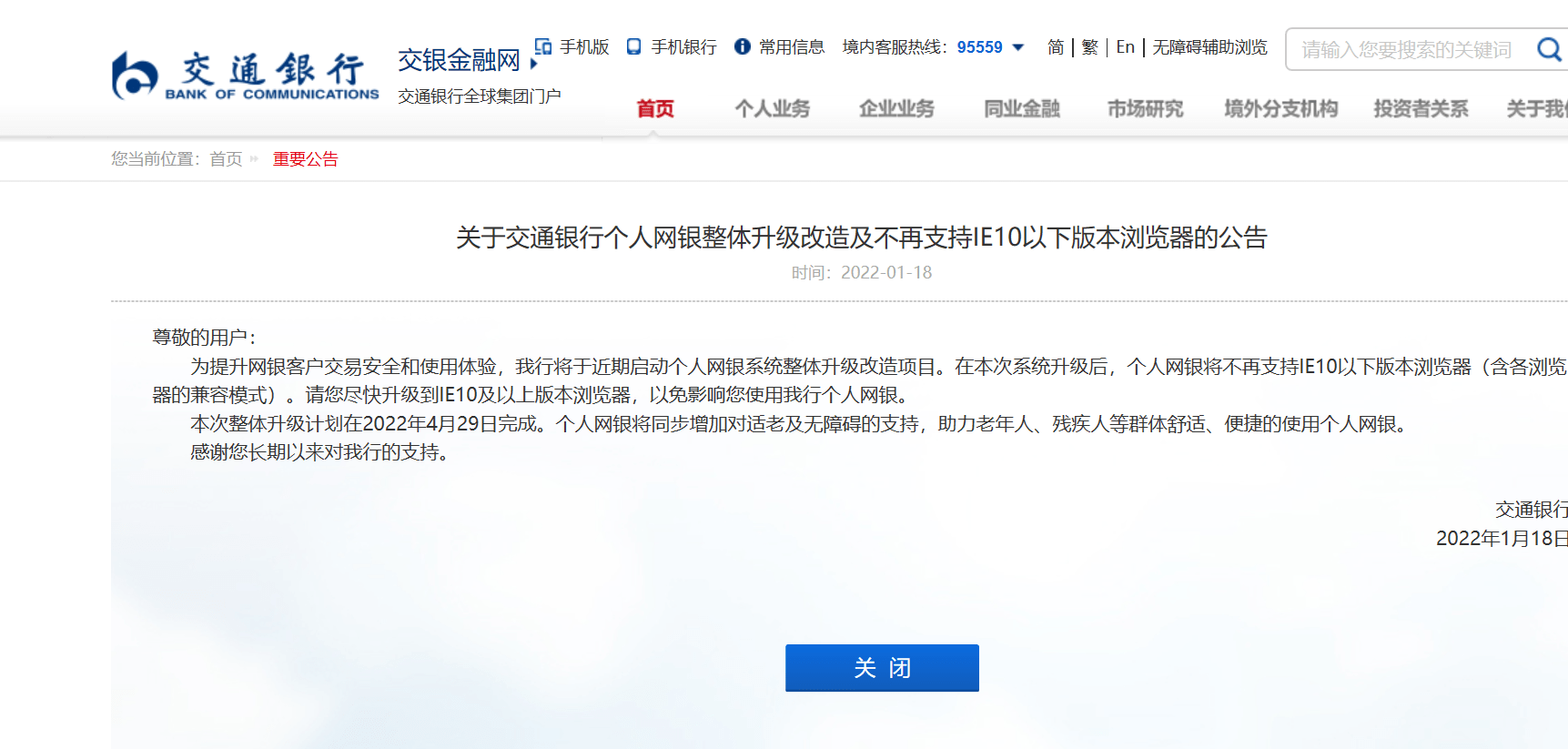Image resolution: width=1568 pixels, height=749 pixels.
Task: Select the 境外分支机构 navigation tab
Action: tap(1281, 109)
